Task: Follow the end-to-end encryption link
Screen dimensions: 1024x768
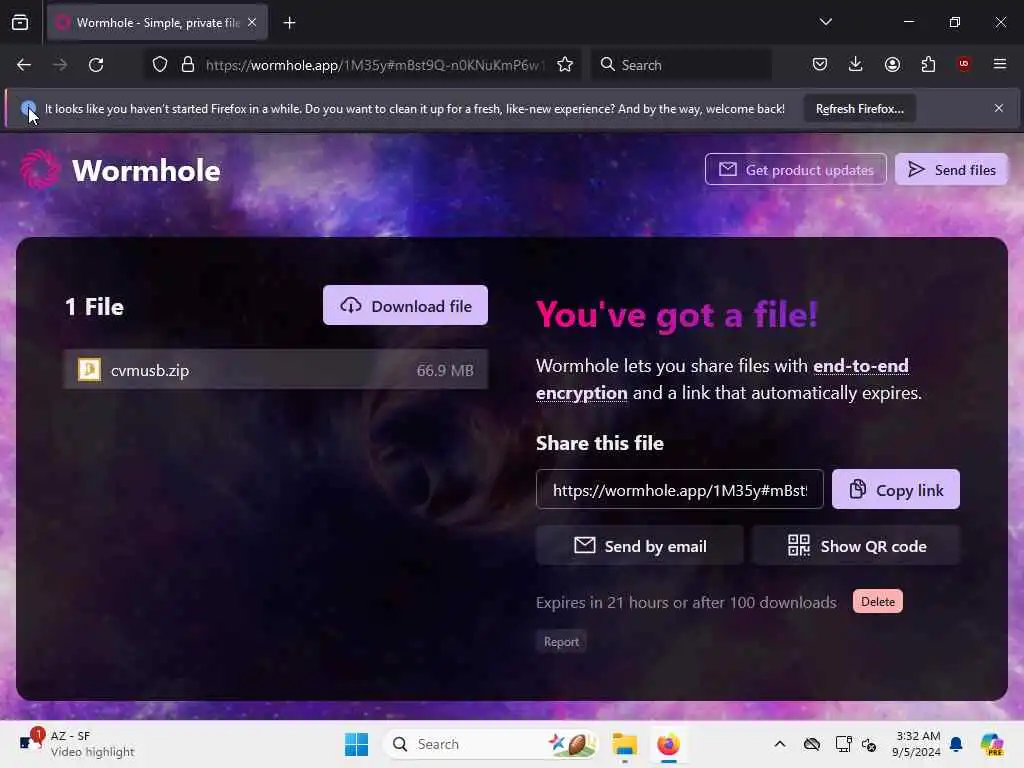Action: tap(860, 366)
